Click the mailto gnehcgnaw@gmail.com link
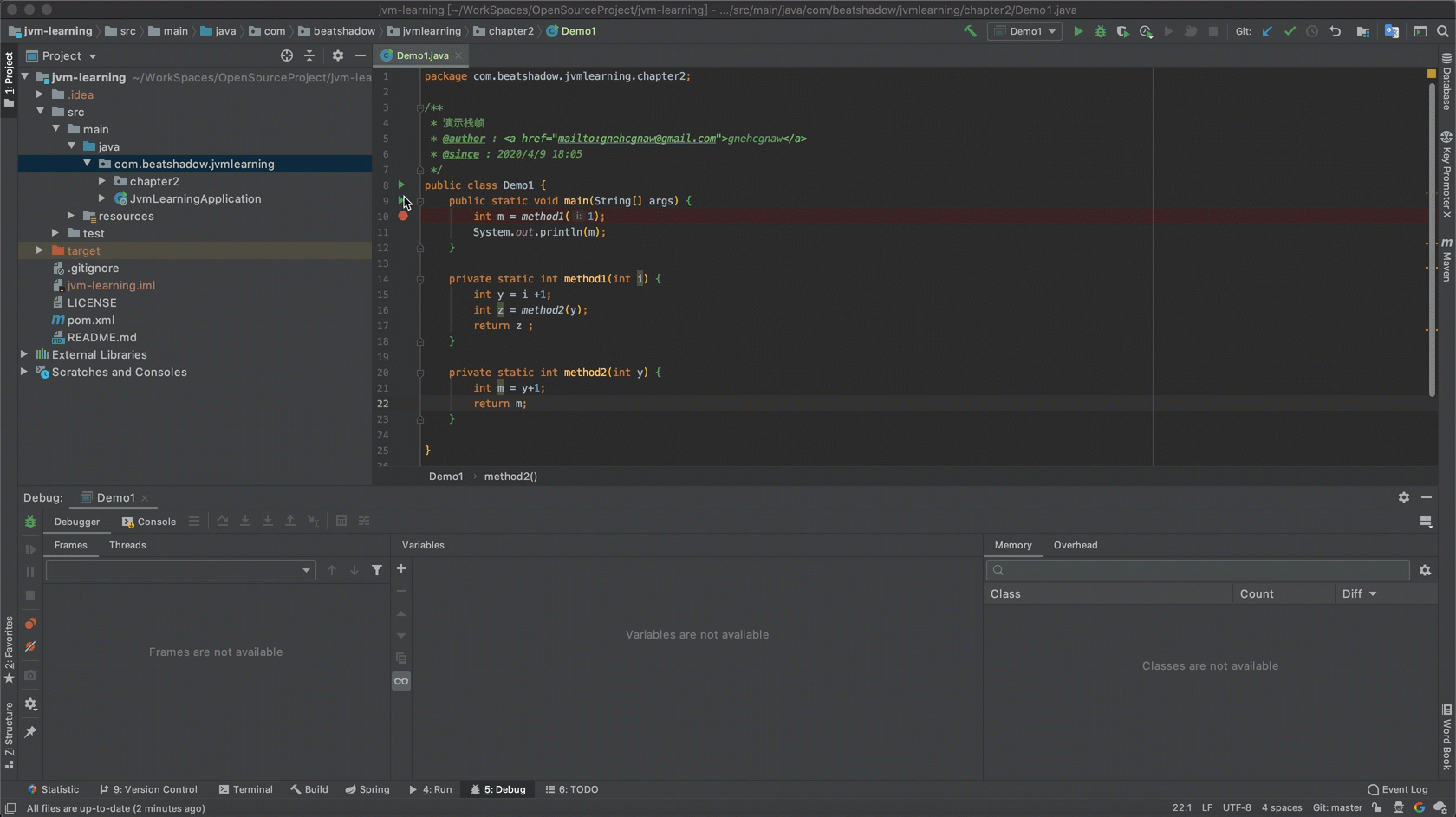The image size is (1456, 817). (x=636, y=139)
